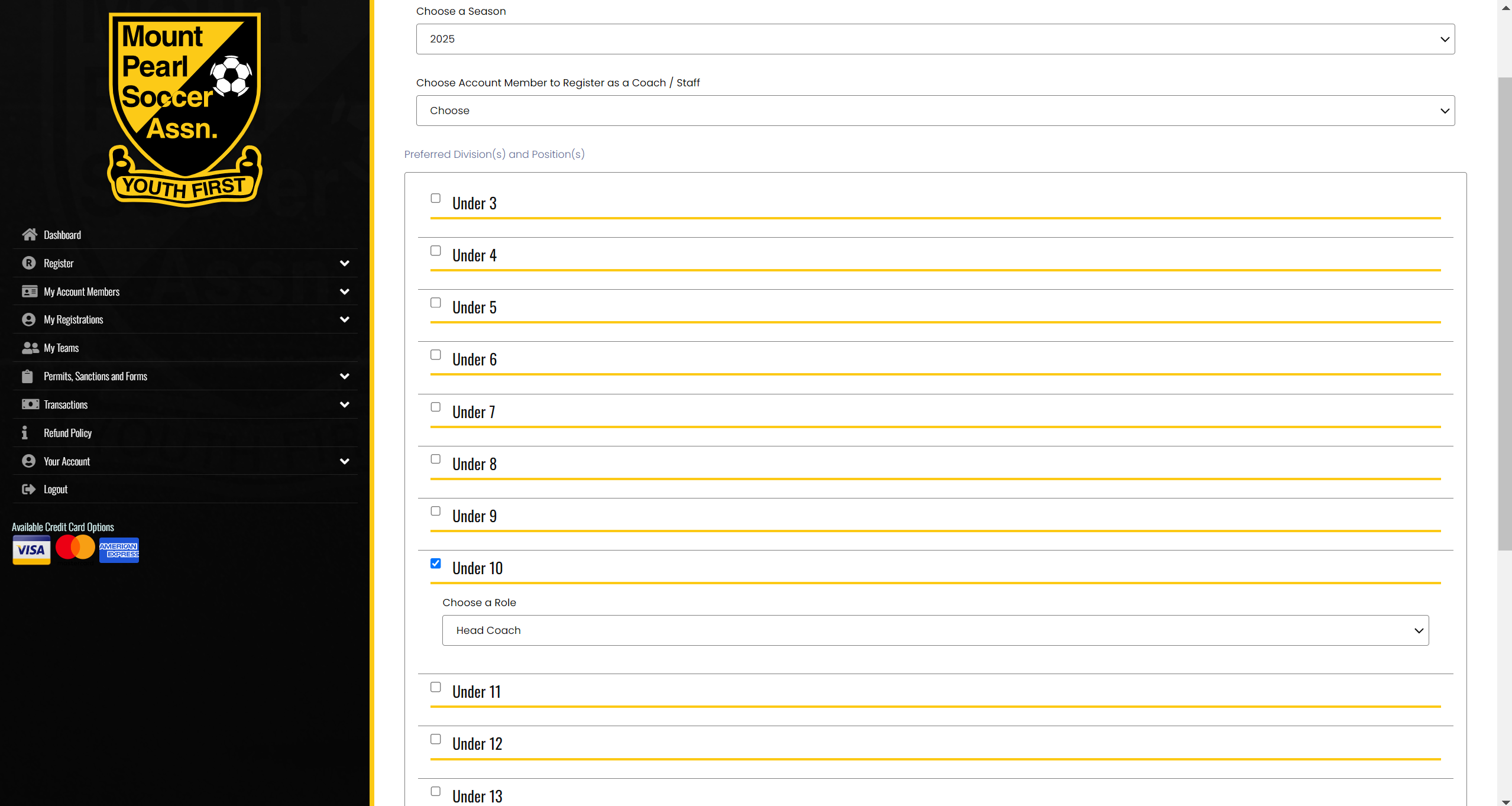Click the Register R icon

coord(29,263)
